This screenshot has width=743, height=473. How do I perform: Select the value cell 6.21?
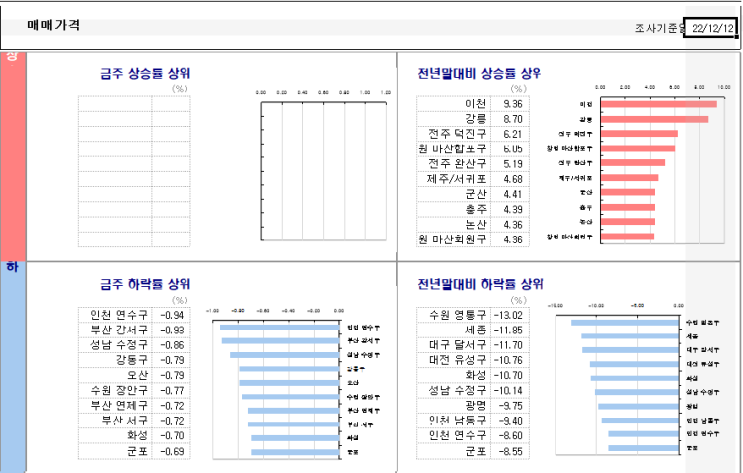point(510,134)
